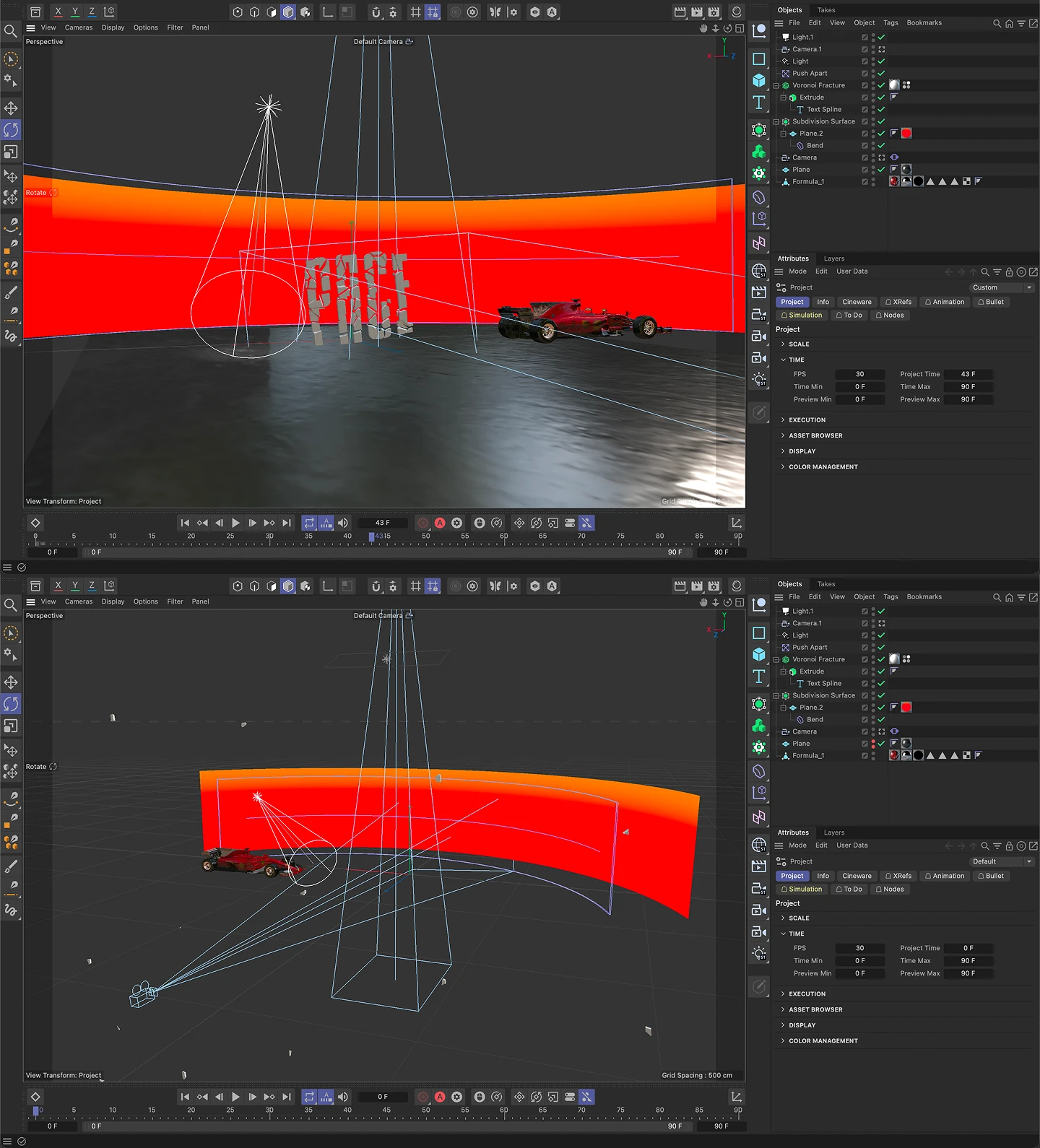
Task: Click the Text spline tool in the upper window
Action: point(759,103)
